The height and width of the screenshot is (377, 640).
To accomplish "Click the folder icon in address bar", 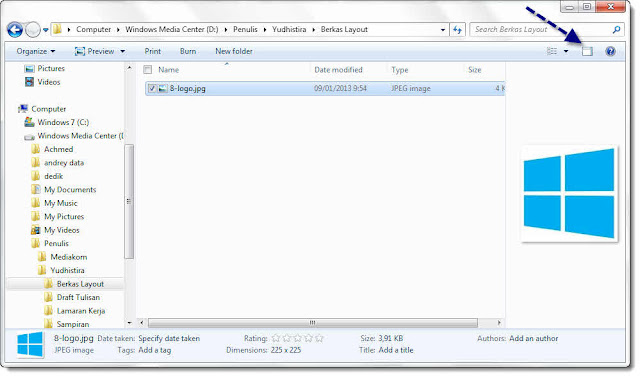I will pos(57,29).
